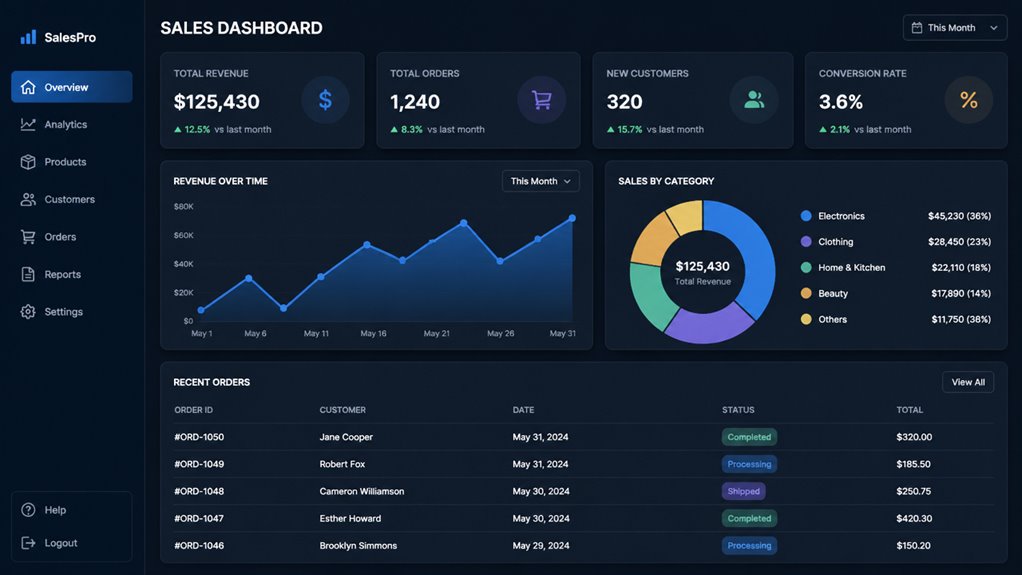Click the Home & Kitchen green legend dot
Screen dimensions: 1022x575
(x=806, y=267)
